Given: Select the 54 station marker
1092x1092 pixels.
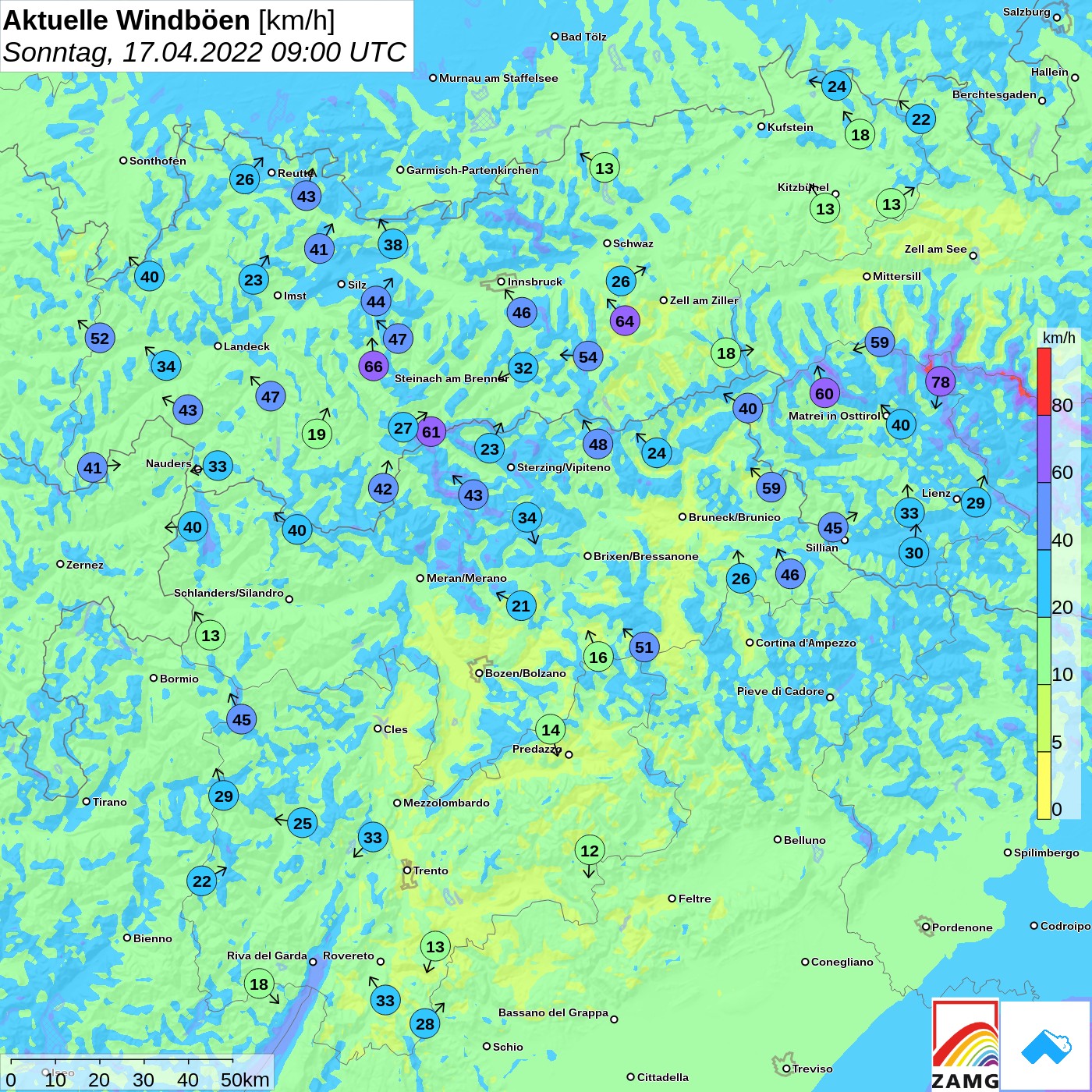Looking at the screenshot, I should click(x=588, y=356).
